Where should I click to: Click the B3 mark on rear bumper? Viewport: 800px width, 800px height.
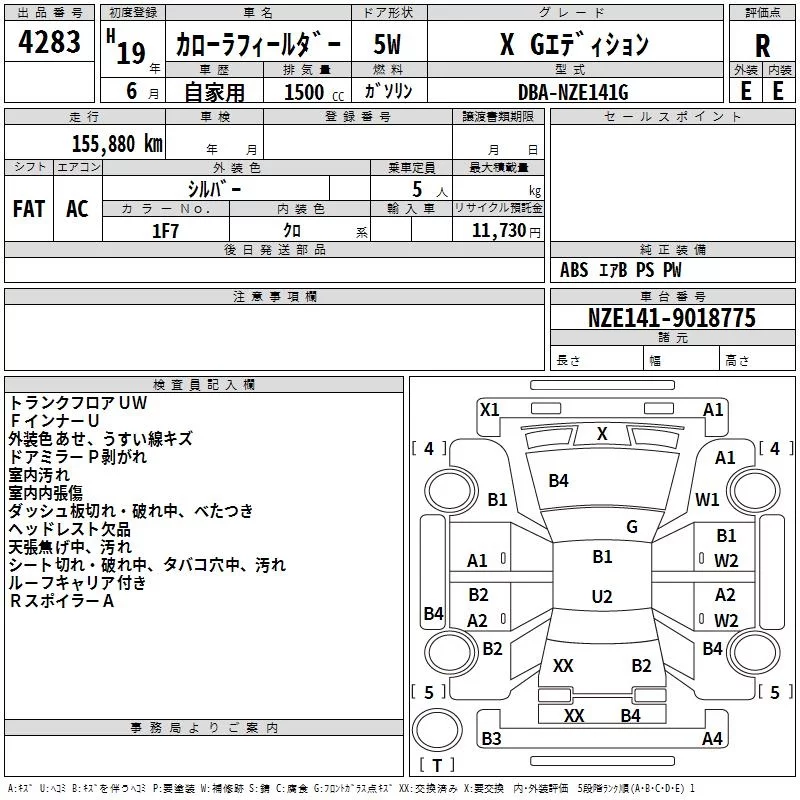[491, 739]
